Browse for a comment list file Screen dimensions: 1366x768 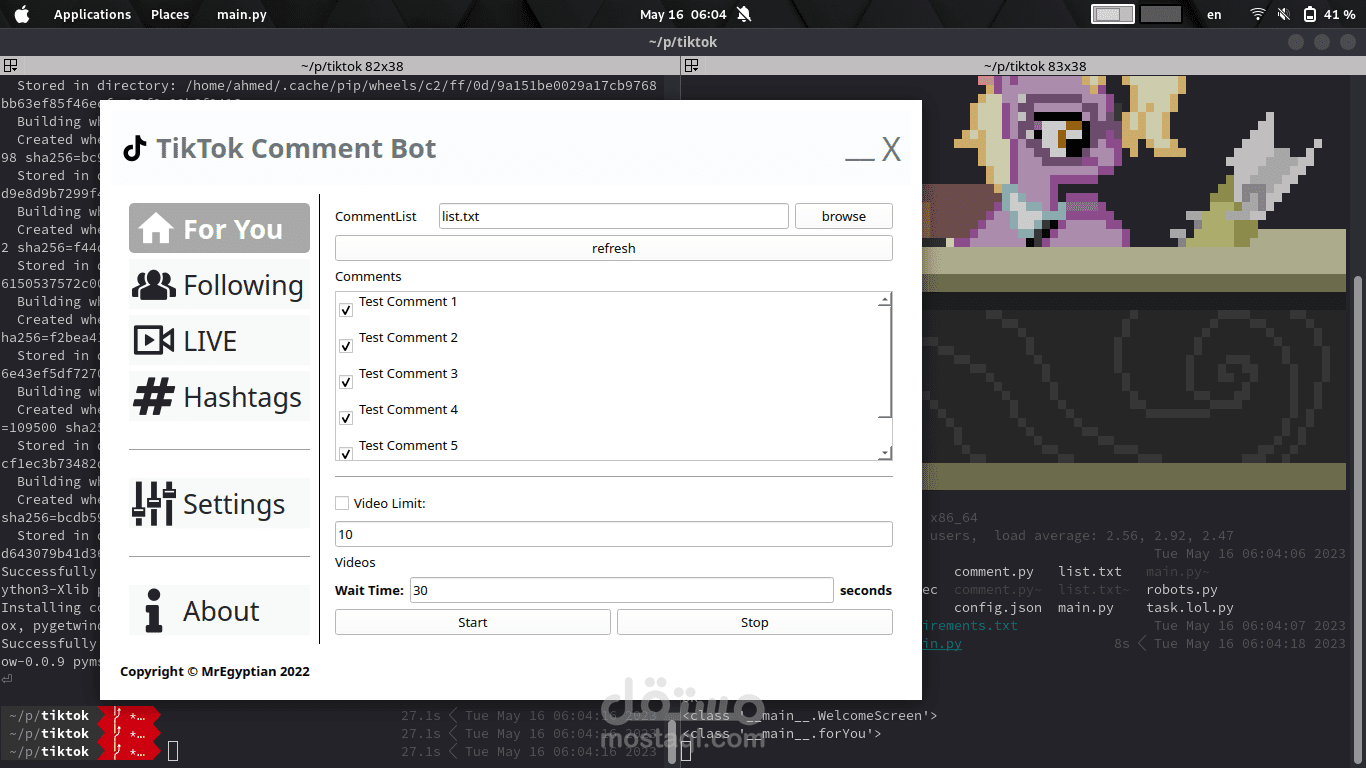tap(844, 216)
